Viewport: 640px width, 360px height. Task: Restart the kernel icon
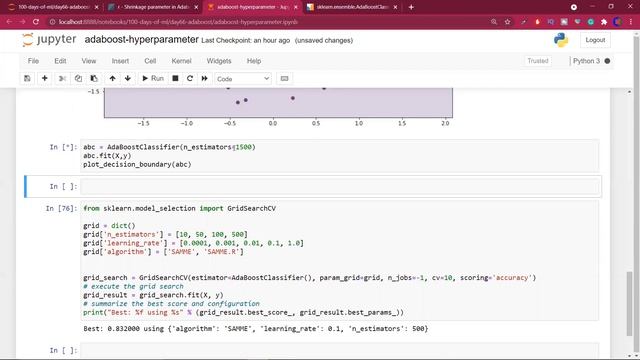190,78
